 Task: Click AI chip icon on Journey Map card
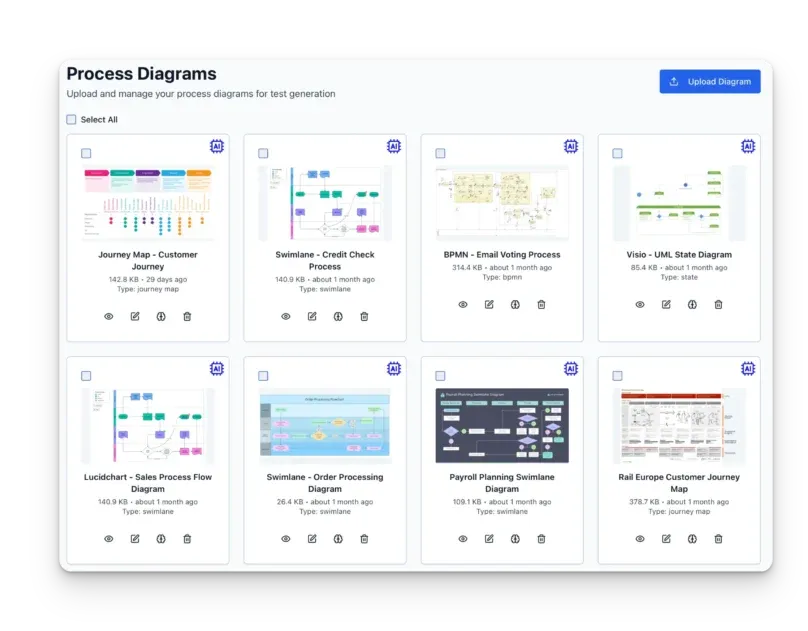(x=217, y=146)
